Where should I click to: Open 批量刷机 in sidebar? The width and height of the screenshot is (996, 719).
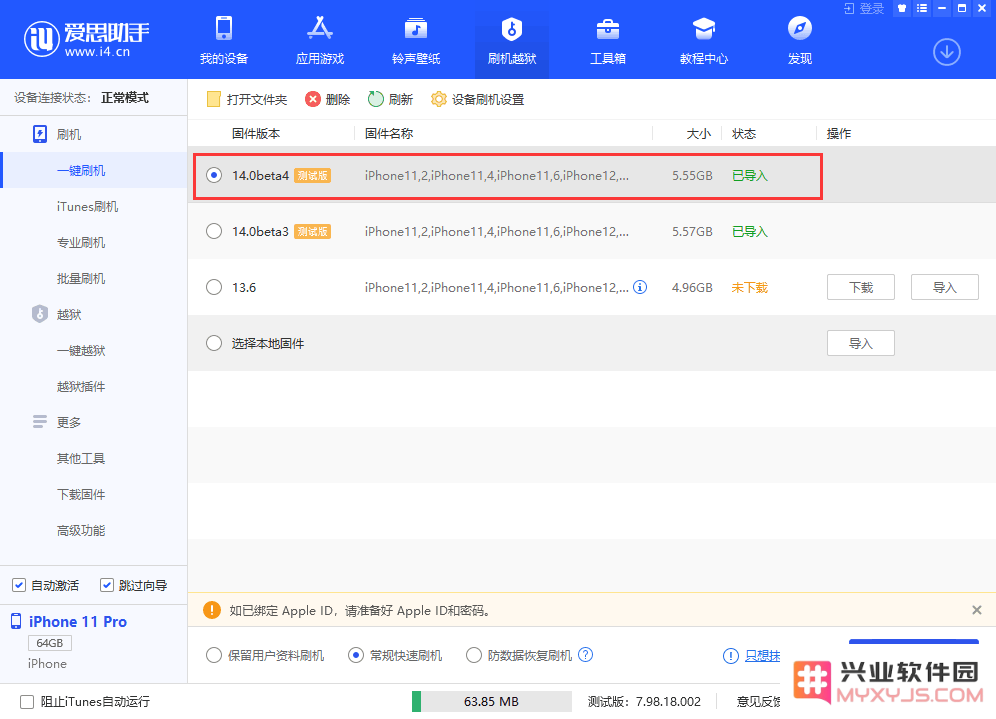[x=81, y=278]
